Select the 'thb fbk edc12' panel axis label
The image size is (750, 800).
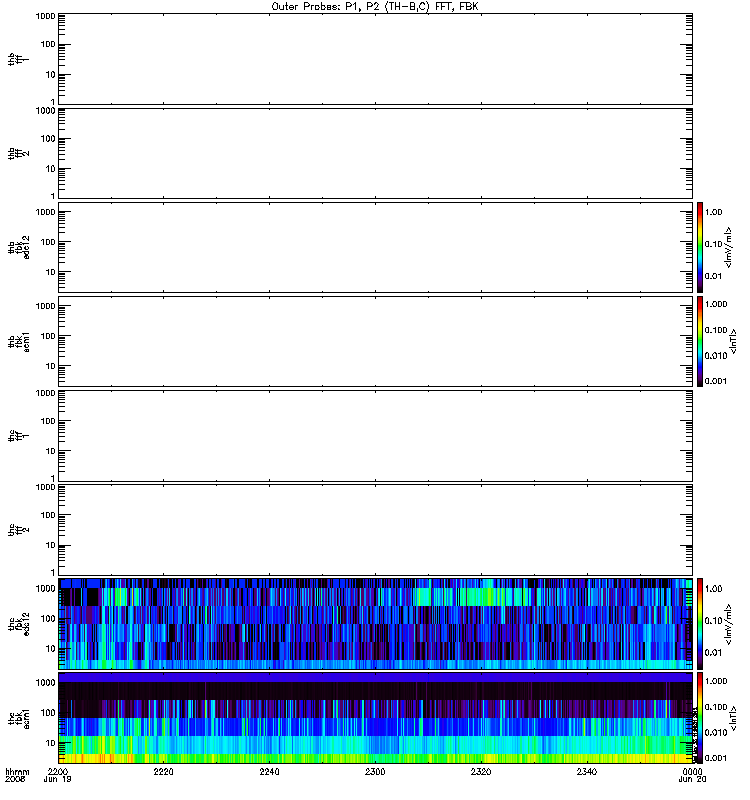pos(19,247)
